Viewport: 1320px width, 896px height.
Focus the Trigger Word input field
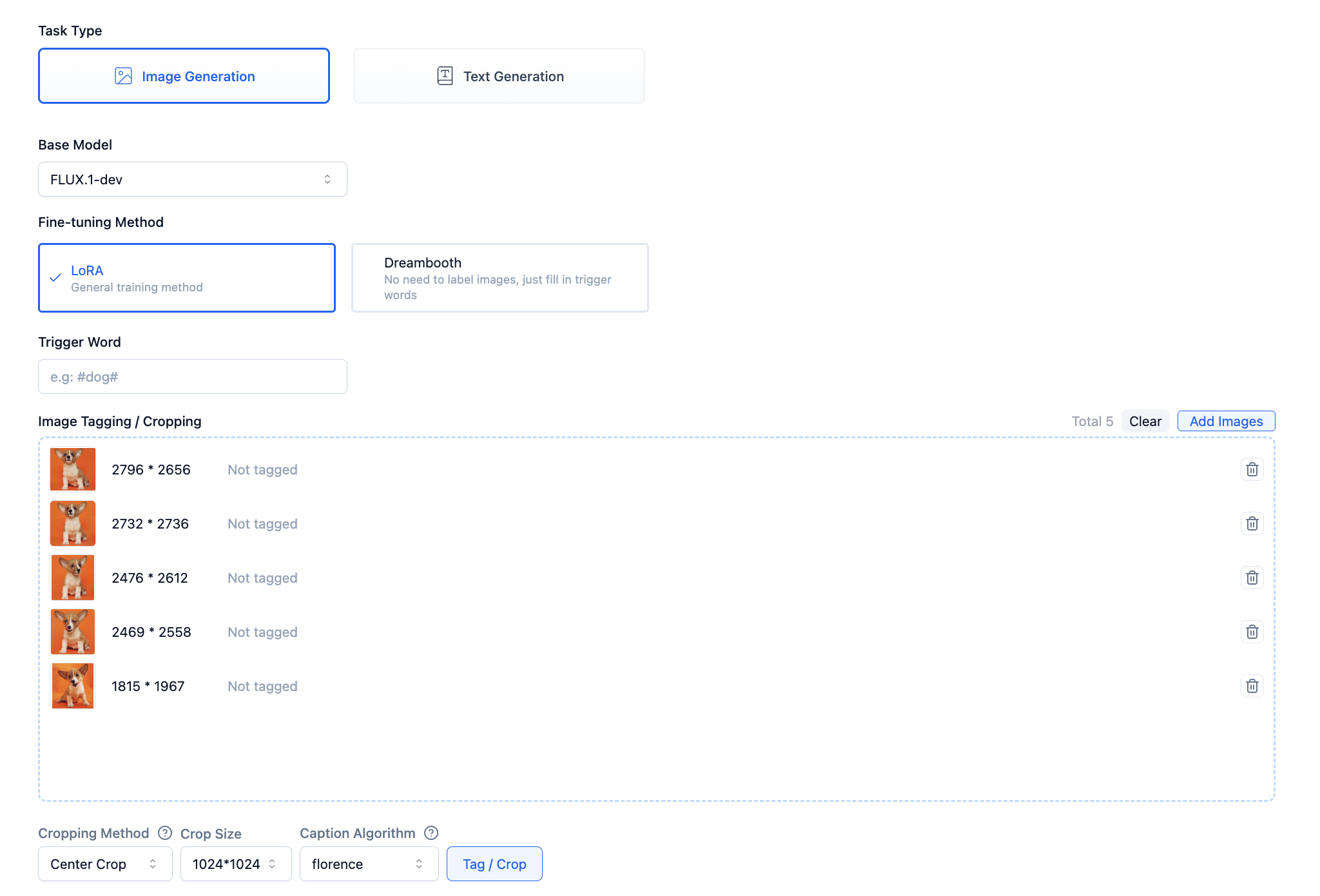pos(192,376)
